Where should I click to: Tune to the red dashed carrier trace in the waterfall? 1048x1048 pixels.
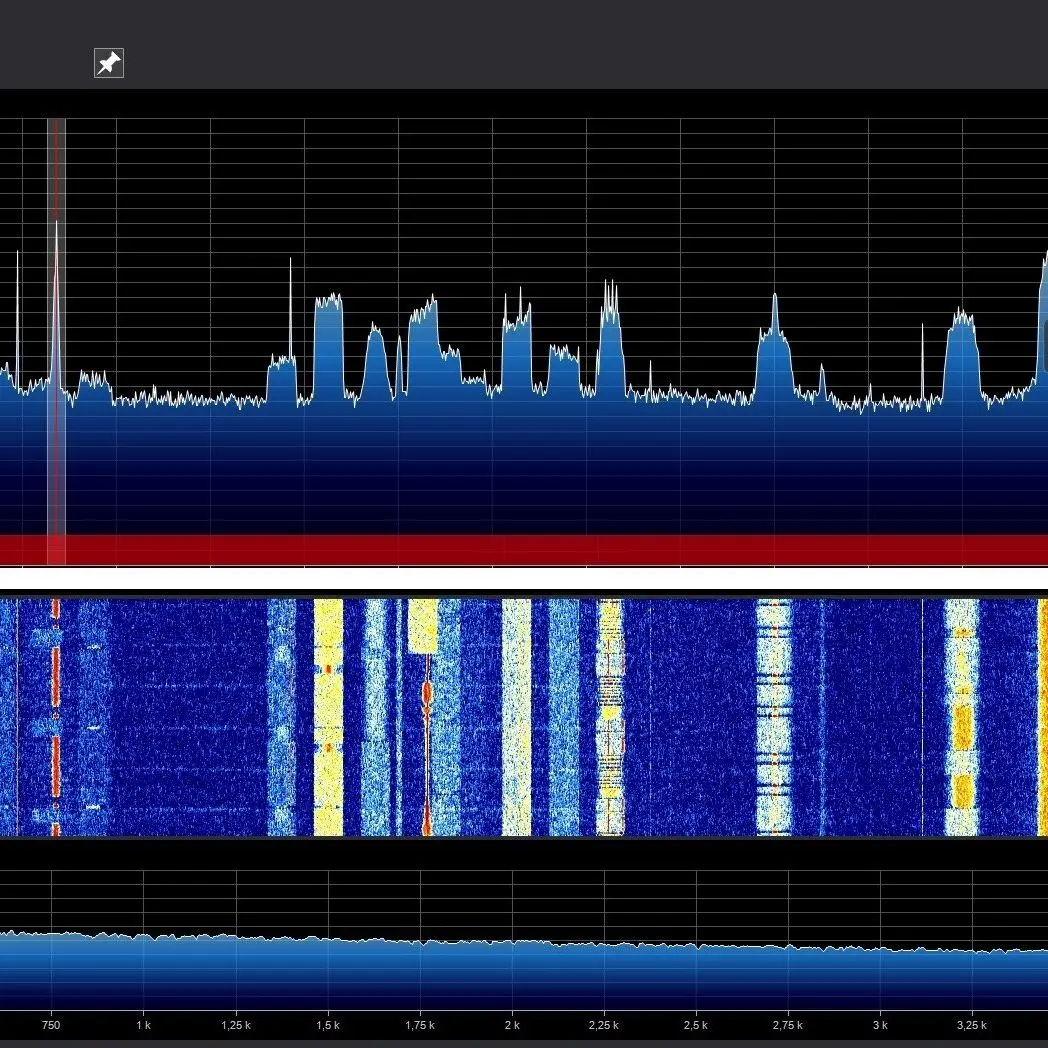(56, 717)
